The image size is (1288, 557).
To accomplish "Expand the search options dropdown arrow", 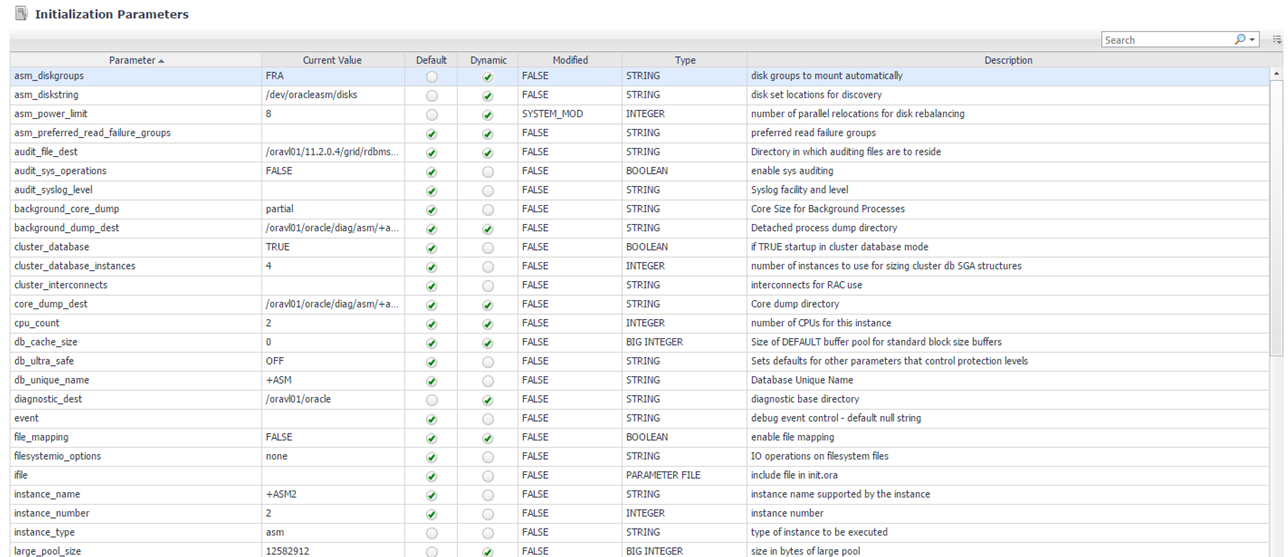I will [x=1252, y=40].
